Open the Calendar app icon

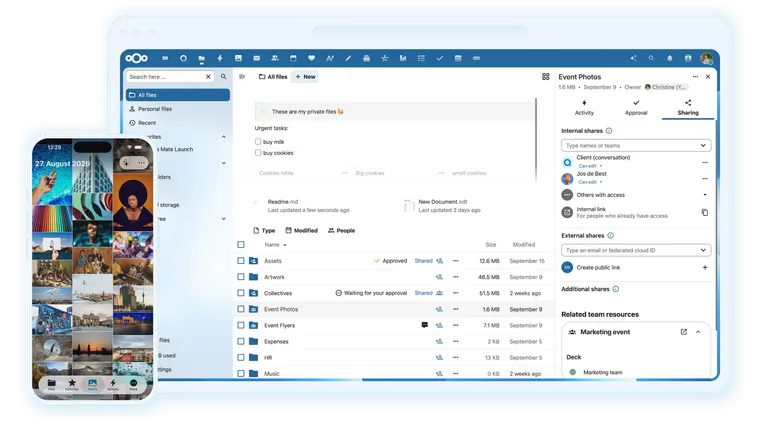click(293, 58)
